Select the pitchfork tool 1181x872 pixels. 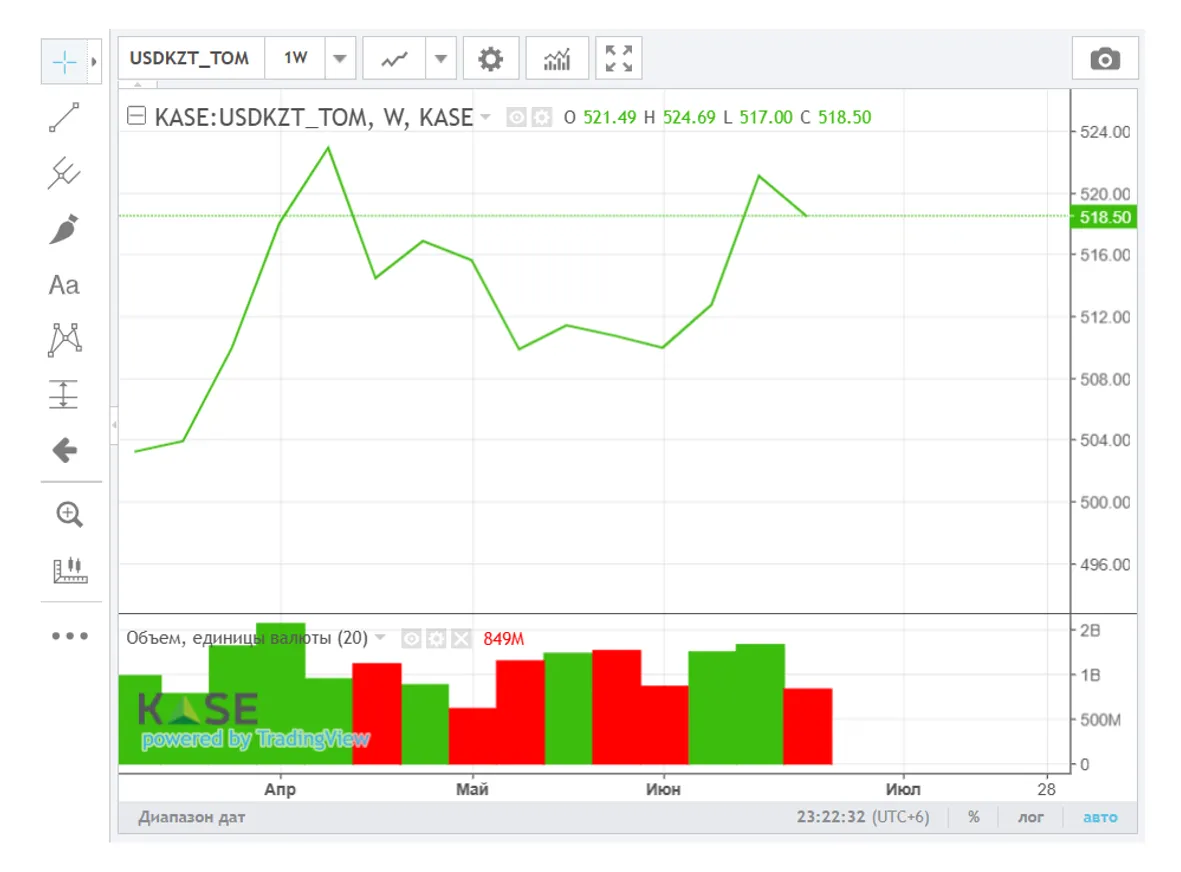(64, 174)
